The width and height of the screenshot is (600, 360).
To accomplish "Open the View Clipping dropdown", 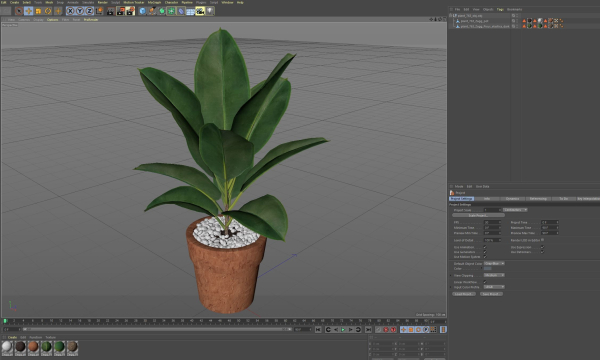I will point(494,275).
